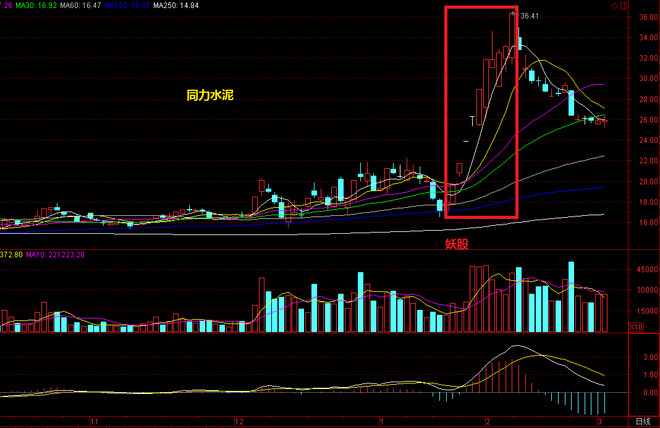Click the 3.00 MACD axis label
The image size is (660, 428).
click(651, 357)
